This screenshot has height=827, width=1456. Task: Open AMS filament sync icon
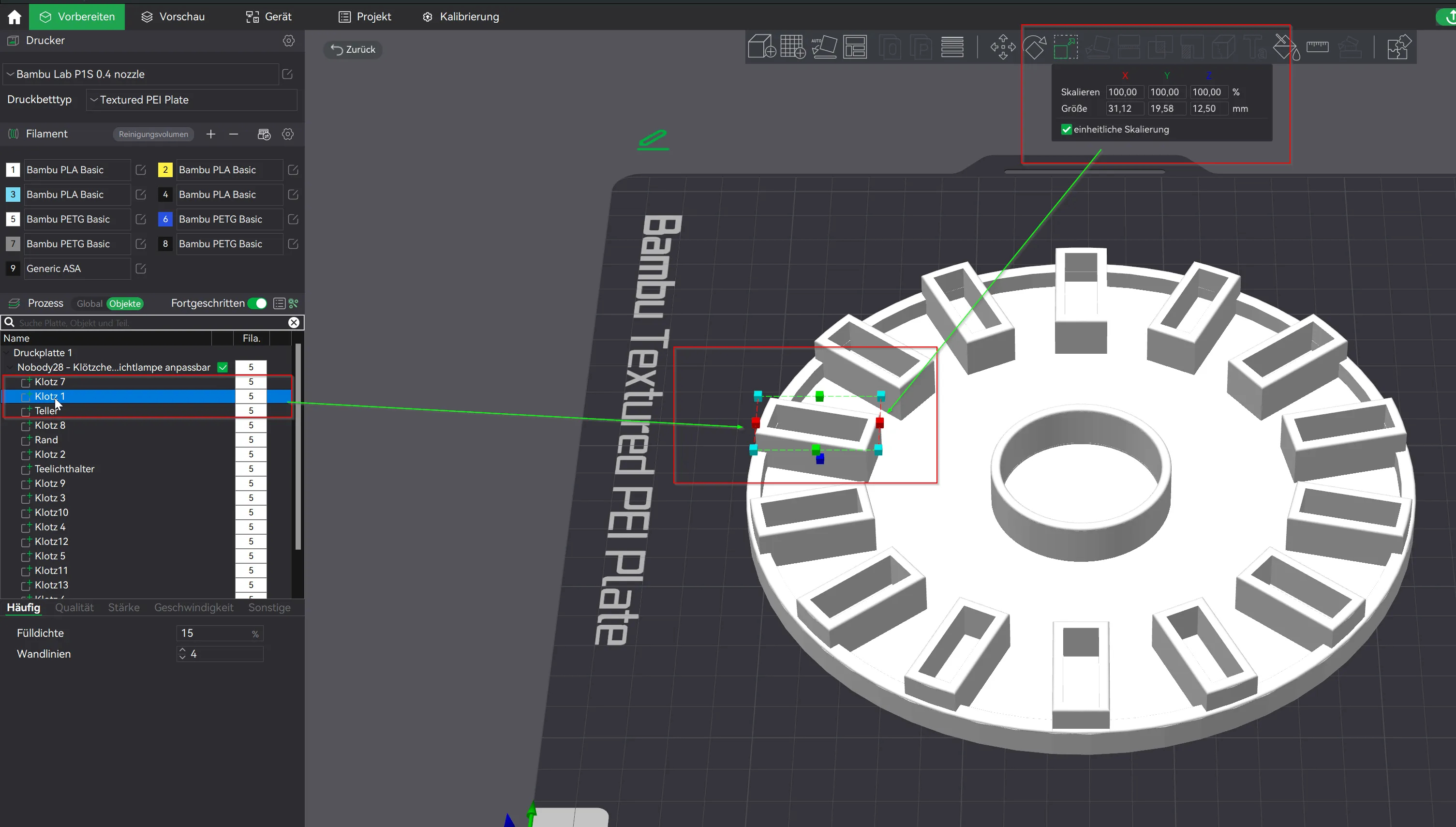pyautogui.click(x=264, y=134)
